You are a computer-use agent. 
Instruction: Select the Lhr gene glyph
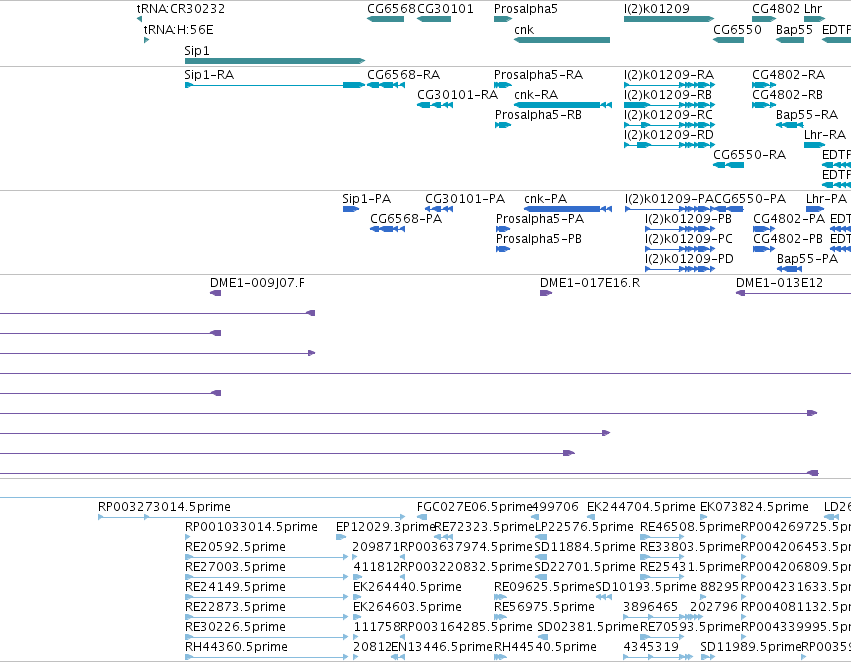[x=814, y=19]
